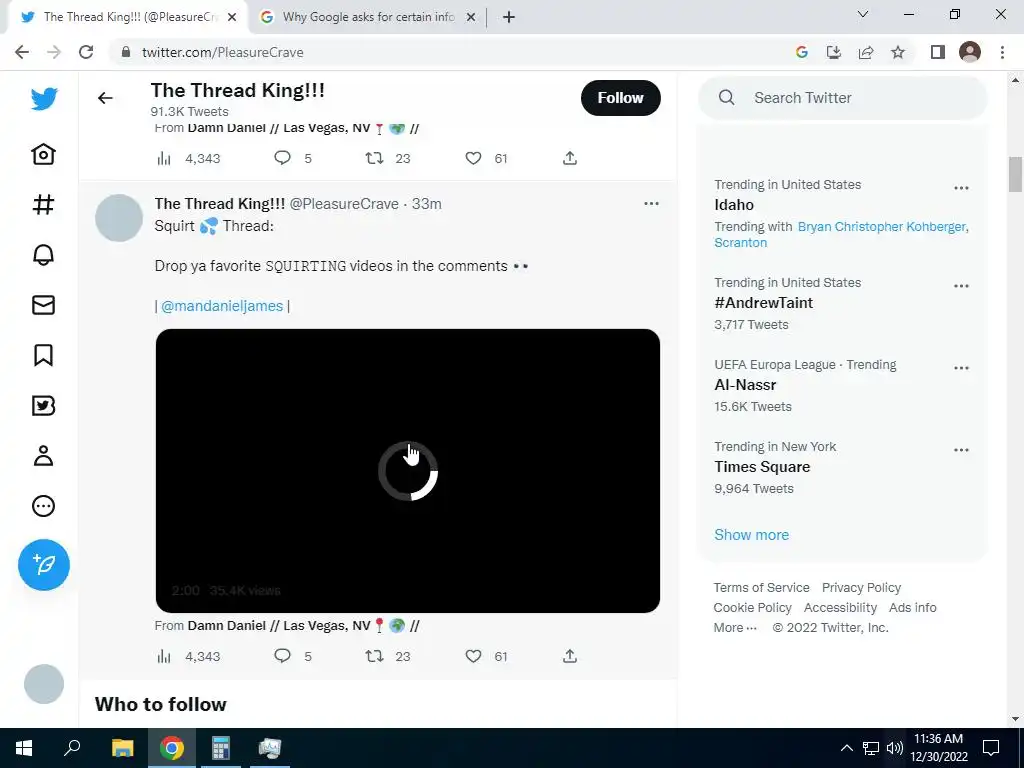Retweet icon on upper tweet
1024x768 pixels.
[x=374, y=158]
